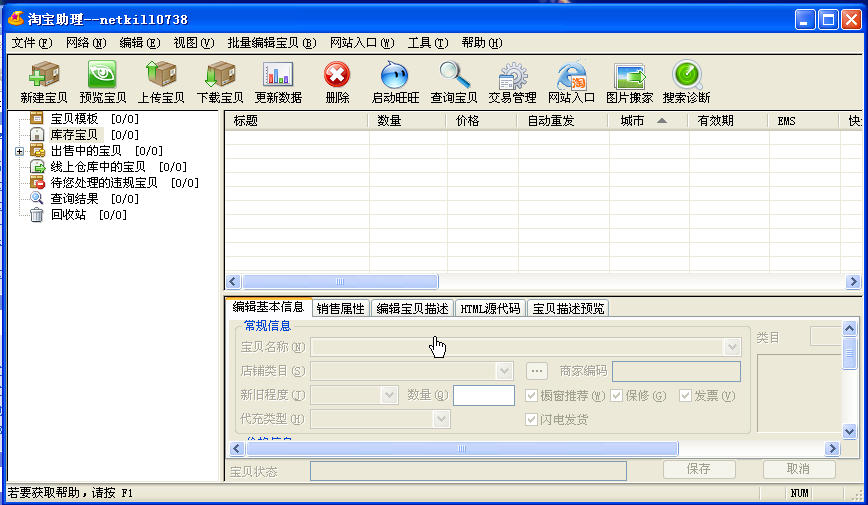Switch to 编辑宝贝描述 tab
868x505 pixels.
(412, 308)
